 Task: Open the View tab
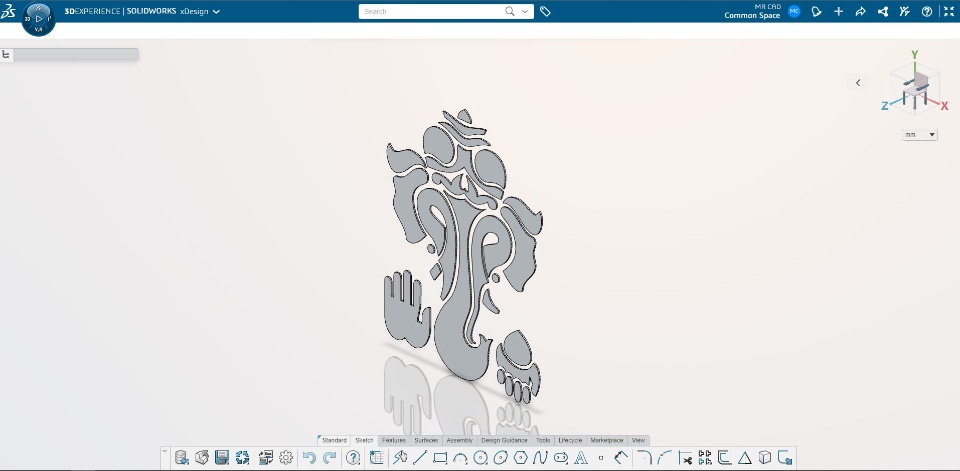(638, 440)
